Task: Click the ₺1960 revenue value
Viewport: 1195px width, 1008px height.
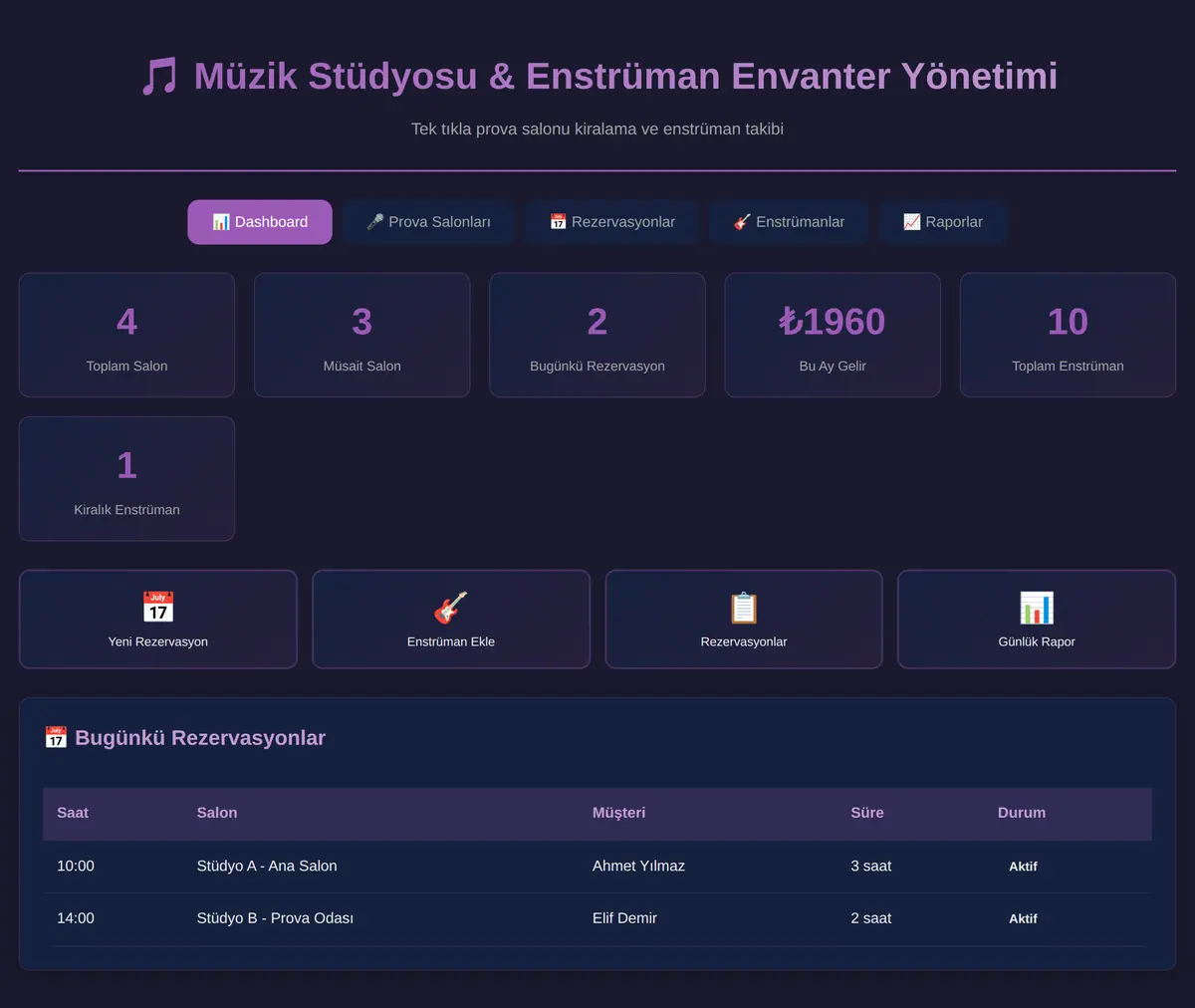Action: coord(833,321)
